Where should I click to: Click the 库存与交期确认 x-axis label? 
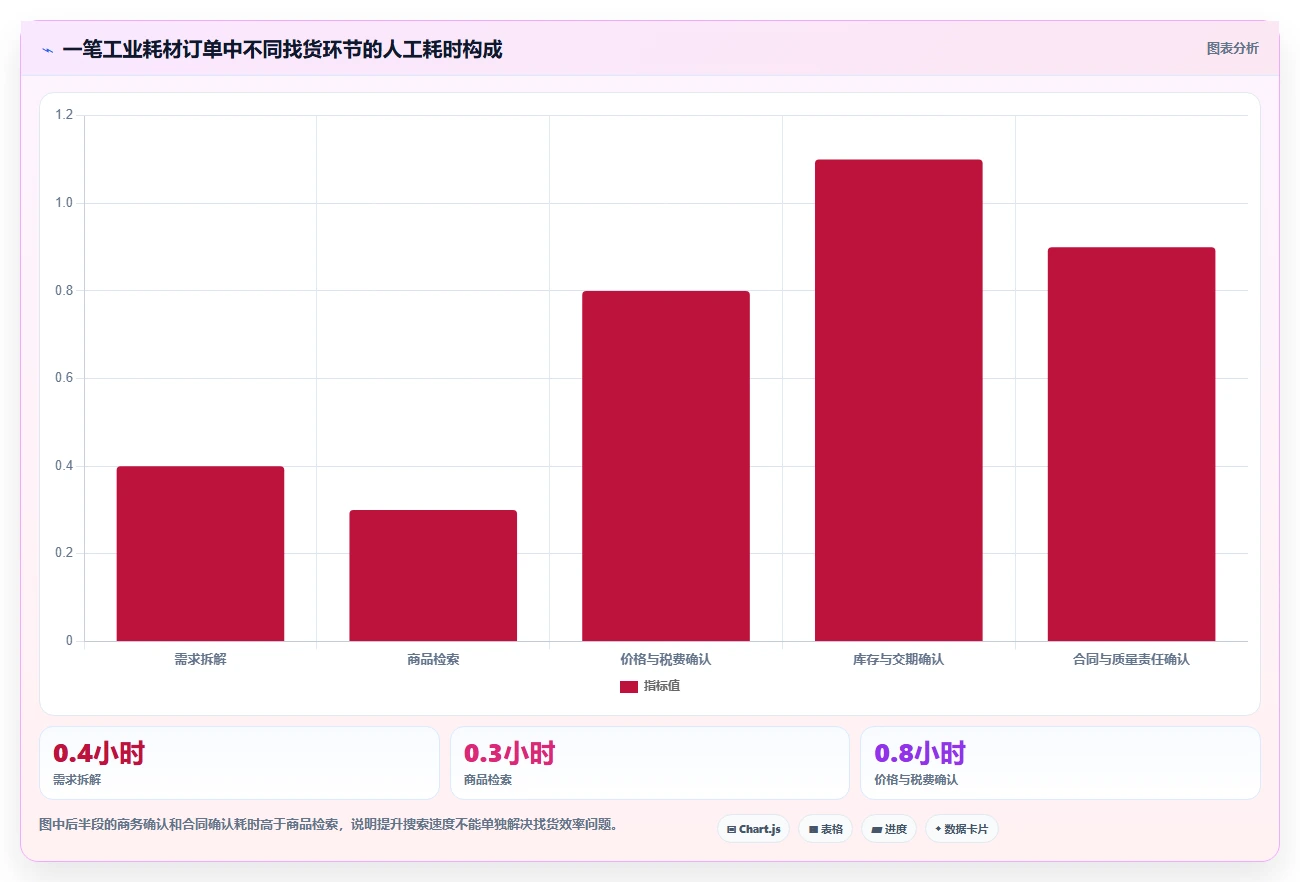click(898, 660)
